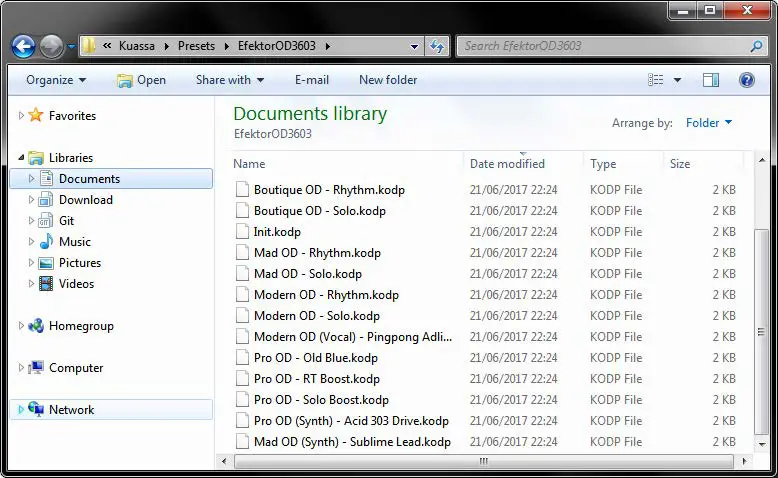Expand the Computer tree node
Image resolution: width=778 pixels, height=478 pixels.
point(21,368)
